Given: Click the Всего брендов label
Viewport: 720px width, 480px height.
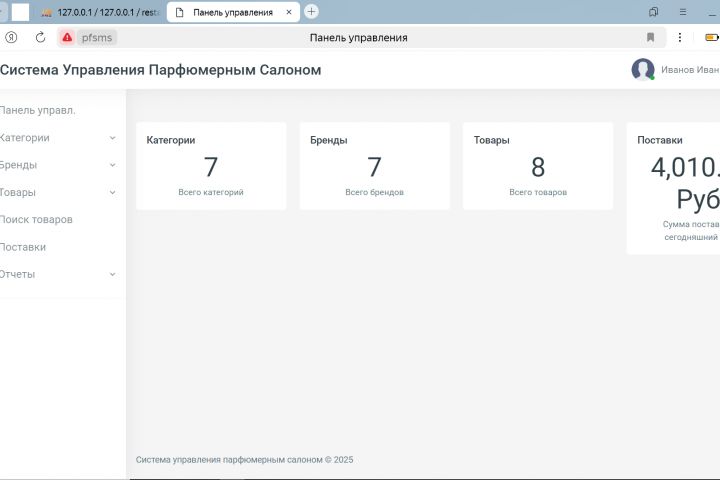Looking at the screenshot, I should coord(375,192).
